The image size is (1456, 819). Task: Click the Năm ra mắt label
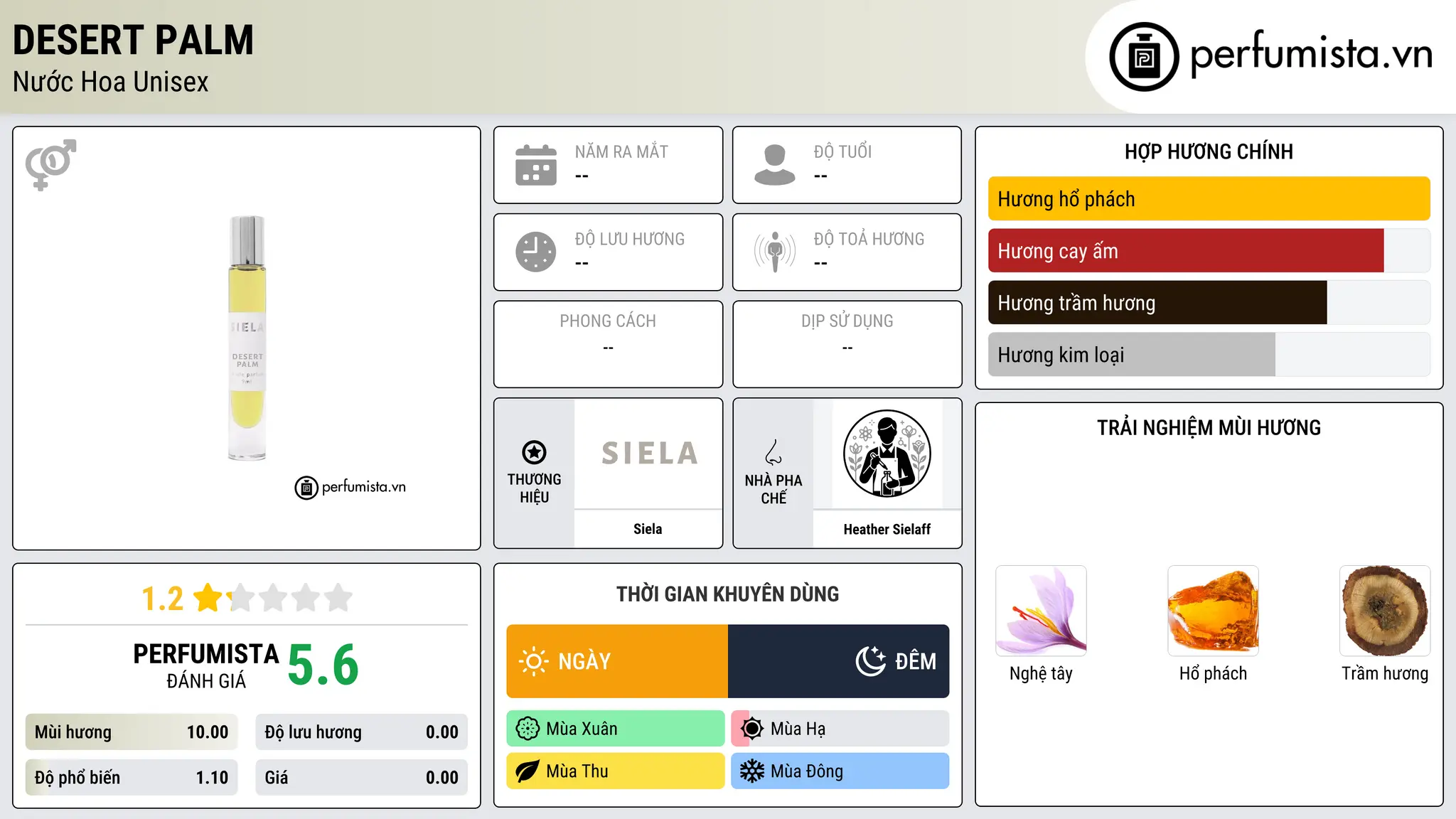coord(621,151)
